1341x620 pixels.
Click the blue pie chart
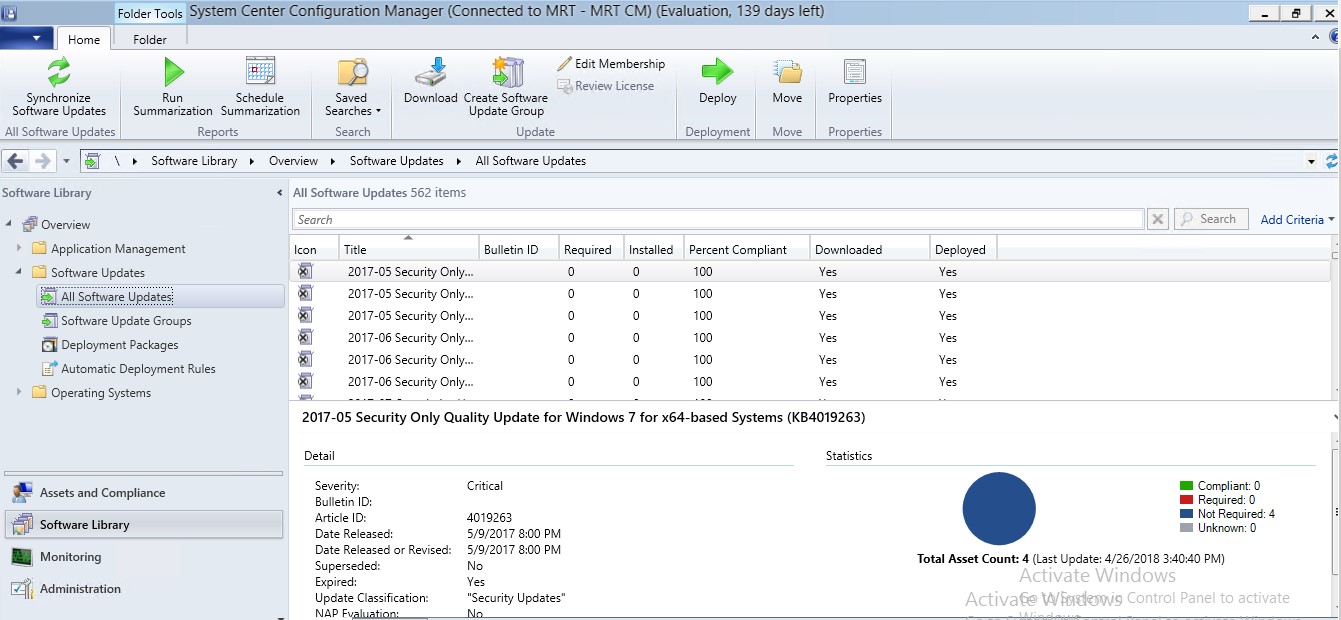point(998,509)
